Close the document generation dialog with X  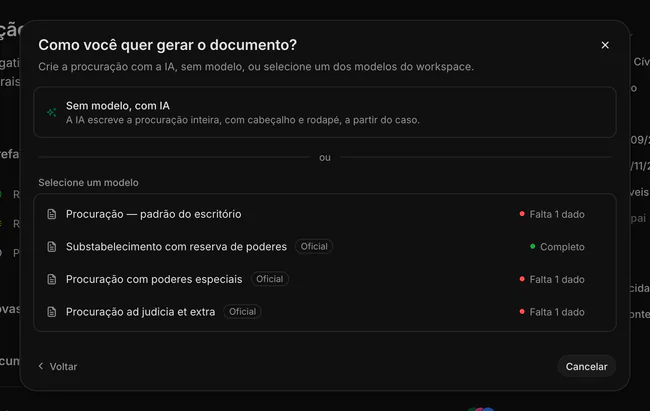coord(605,45)
